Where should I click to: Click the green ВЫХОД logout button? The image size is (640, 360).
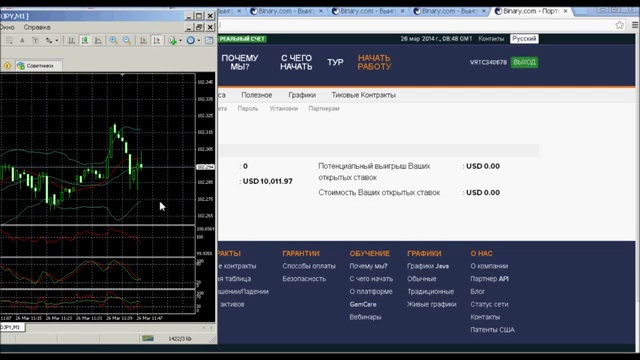tap(524, 62)
